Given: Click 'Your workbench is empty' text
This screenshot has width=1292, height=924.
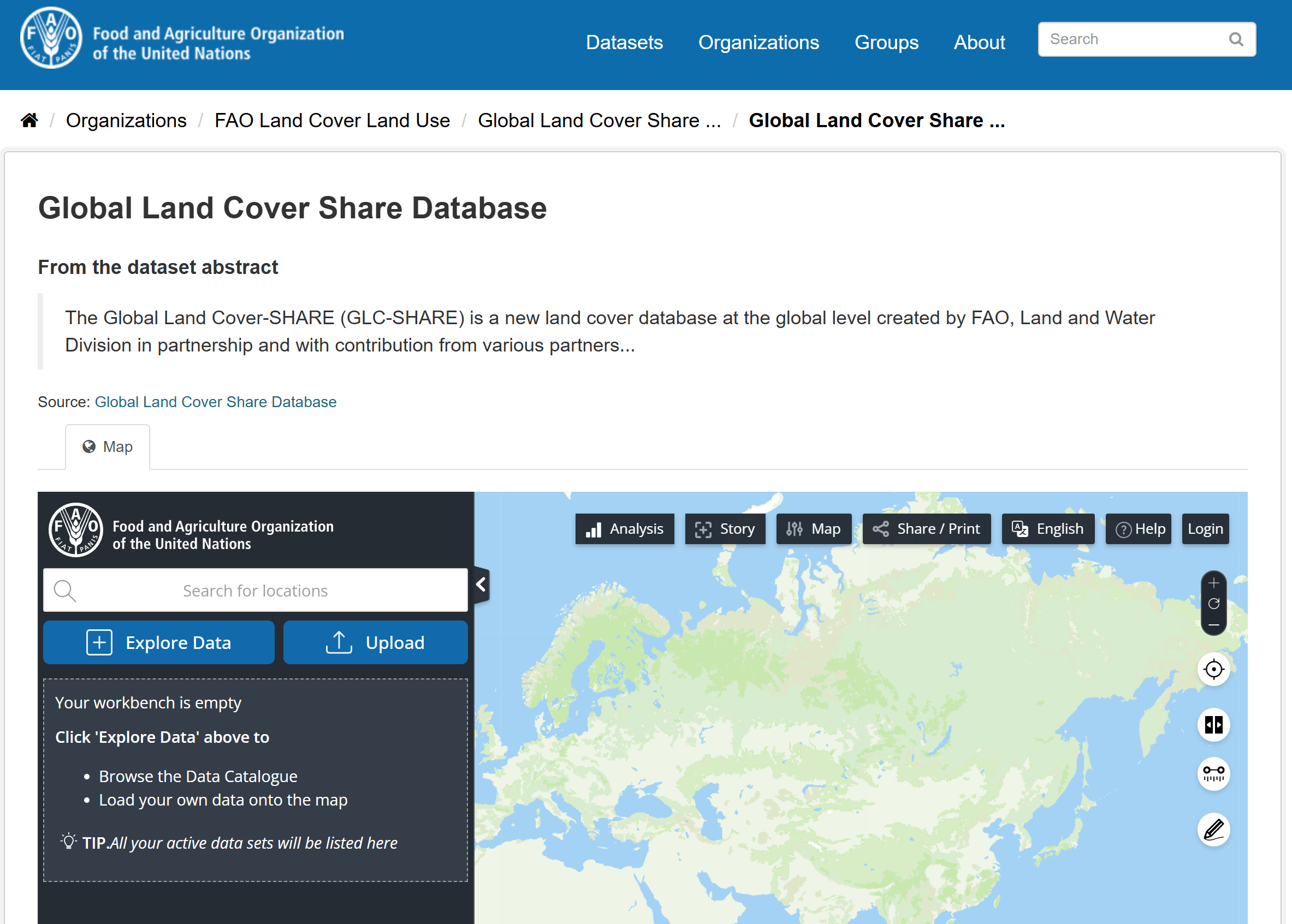Looking at the screenshot, I should point(148,704).
